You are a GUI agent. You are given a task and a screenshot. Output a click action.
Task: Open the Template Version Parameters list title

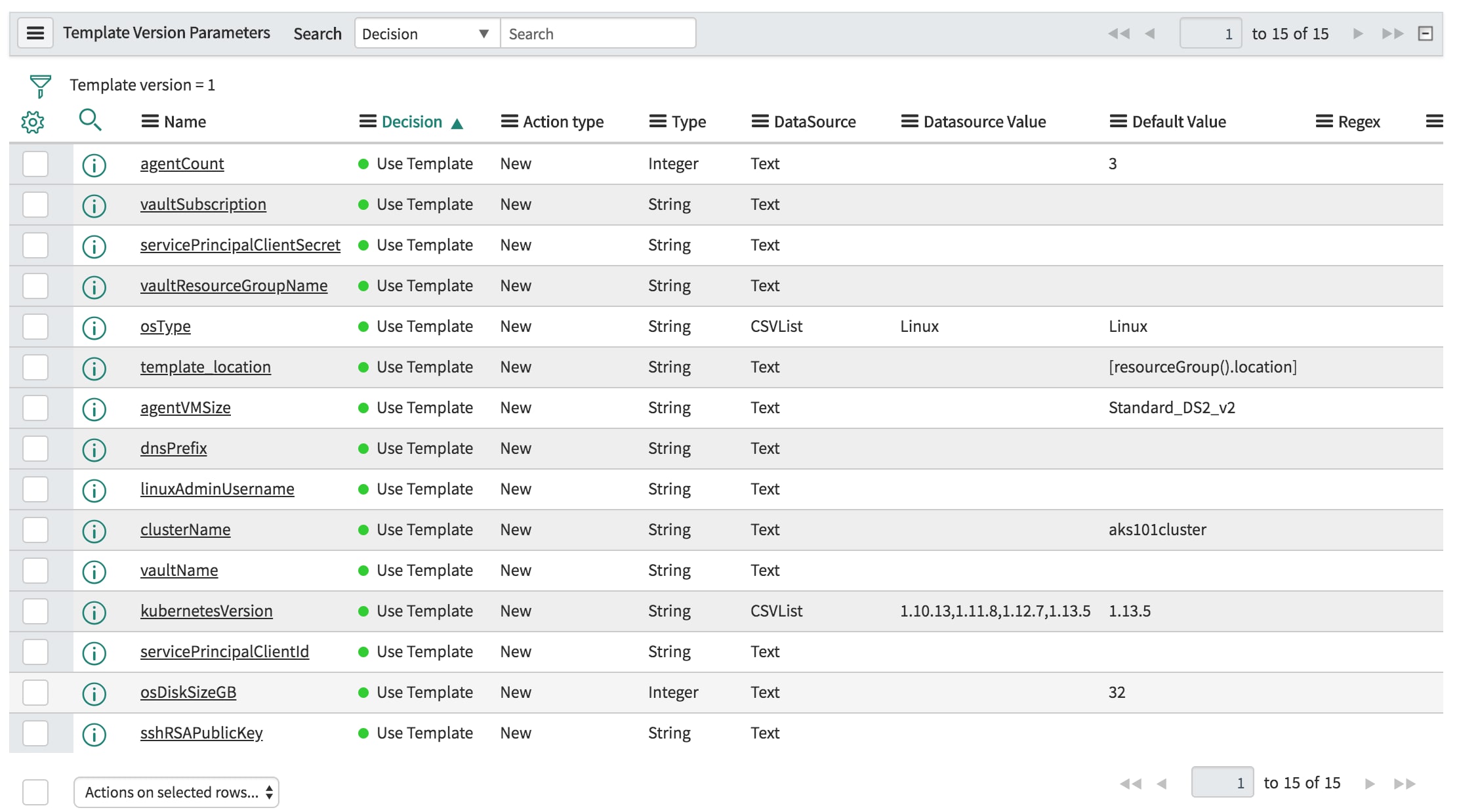tap(167, 33)
